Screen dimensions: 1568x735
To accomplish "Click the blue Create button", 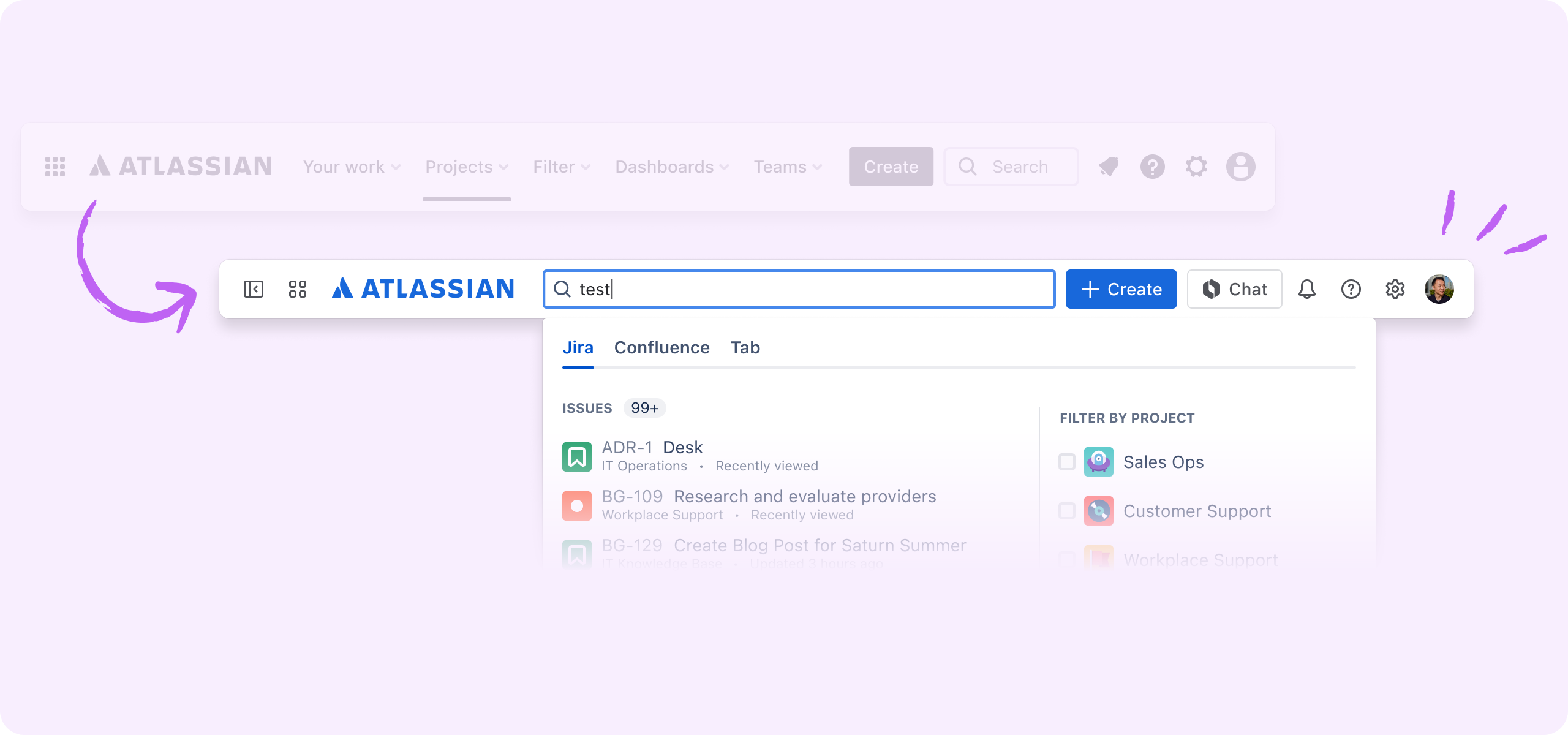I will tap(1121, 288).
